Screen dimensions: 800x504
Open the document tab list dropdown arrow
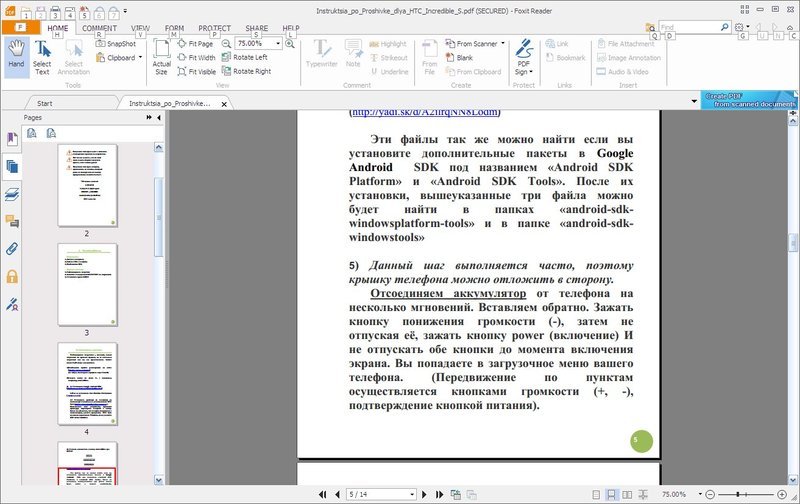click(694, 101)
